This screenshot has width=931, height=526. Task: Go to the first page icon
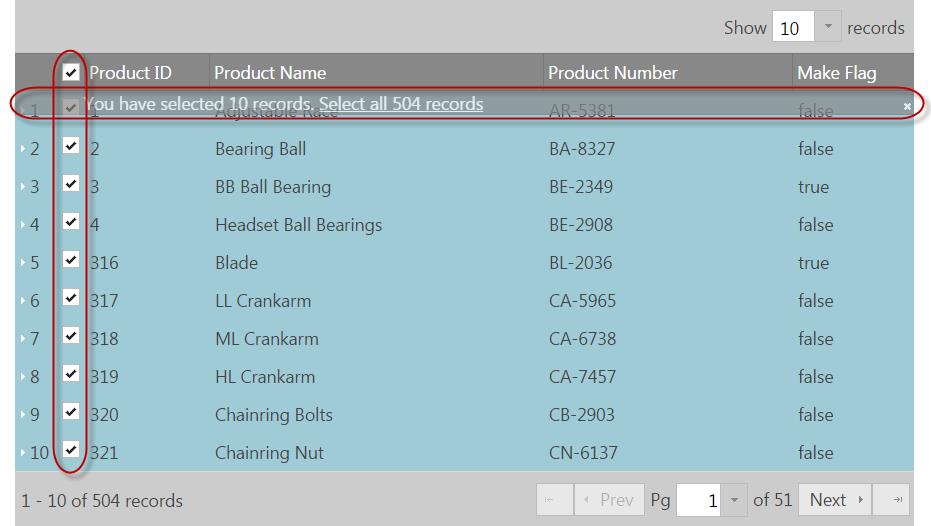pos(550,500)
